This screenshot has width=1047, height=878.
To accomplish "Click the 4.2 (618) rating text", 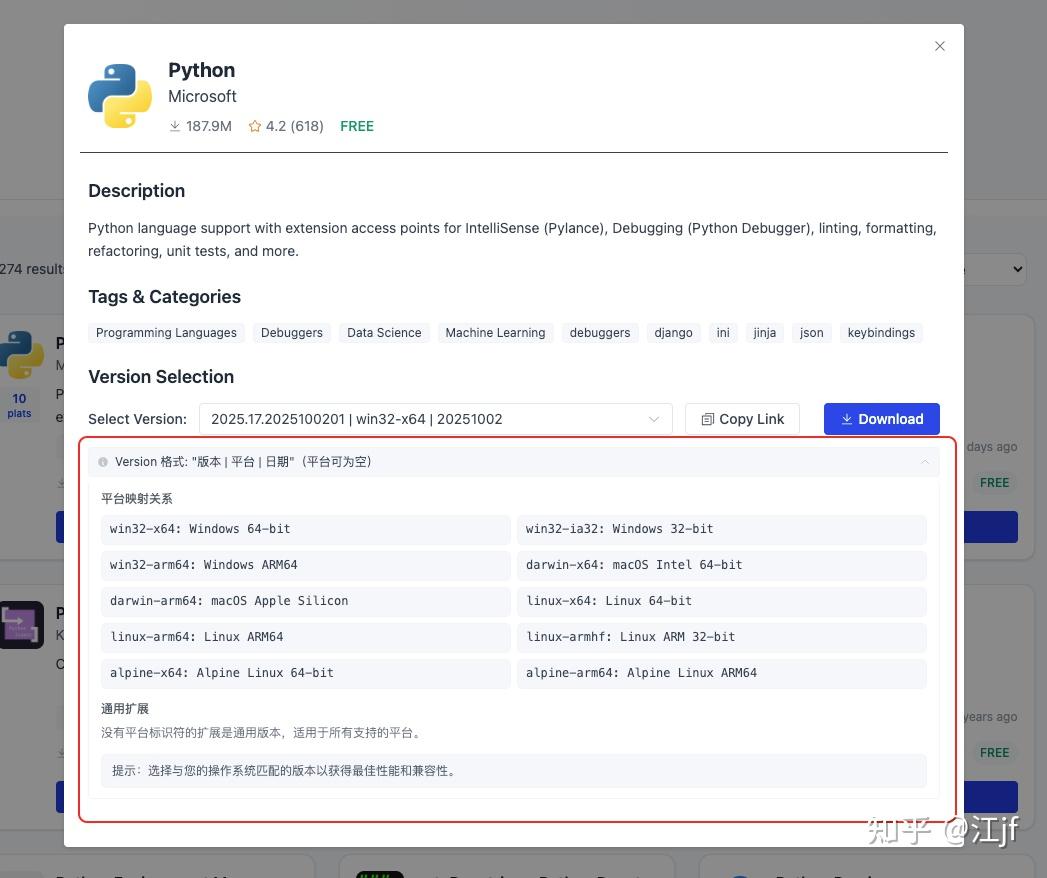I will pos(294,126).
